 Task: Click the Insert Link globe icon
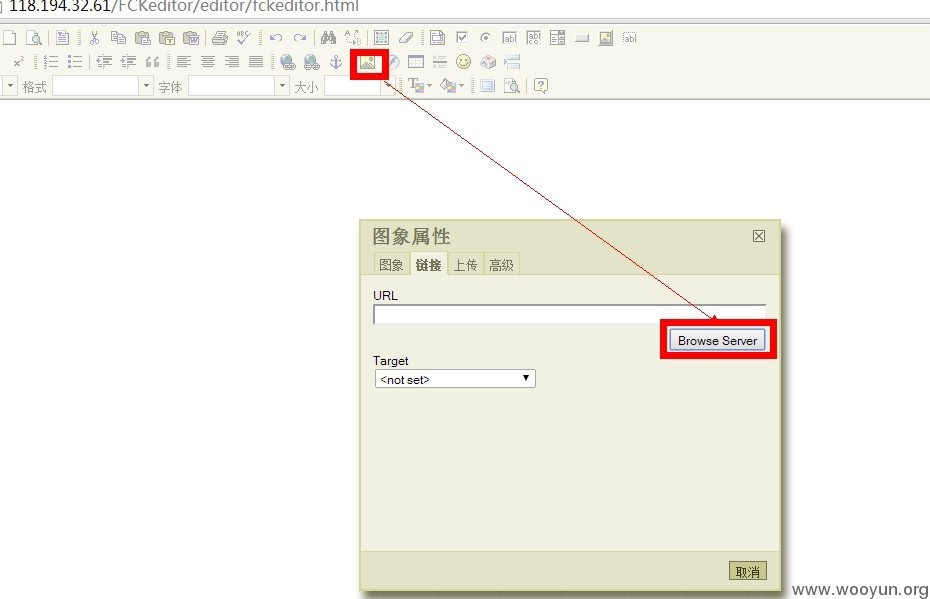(x=288, y=62)
